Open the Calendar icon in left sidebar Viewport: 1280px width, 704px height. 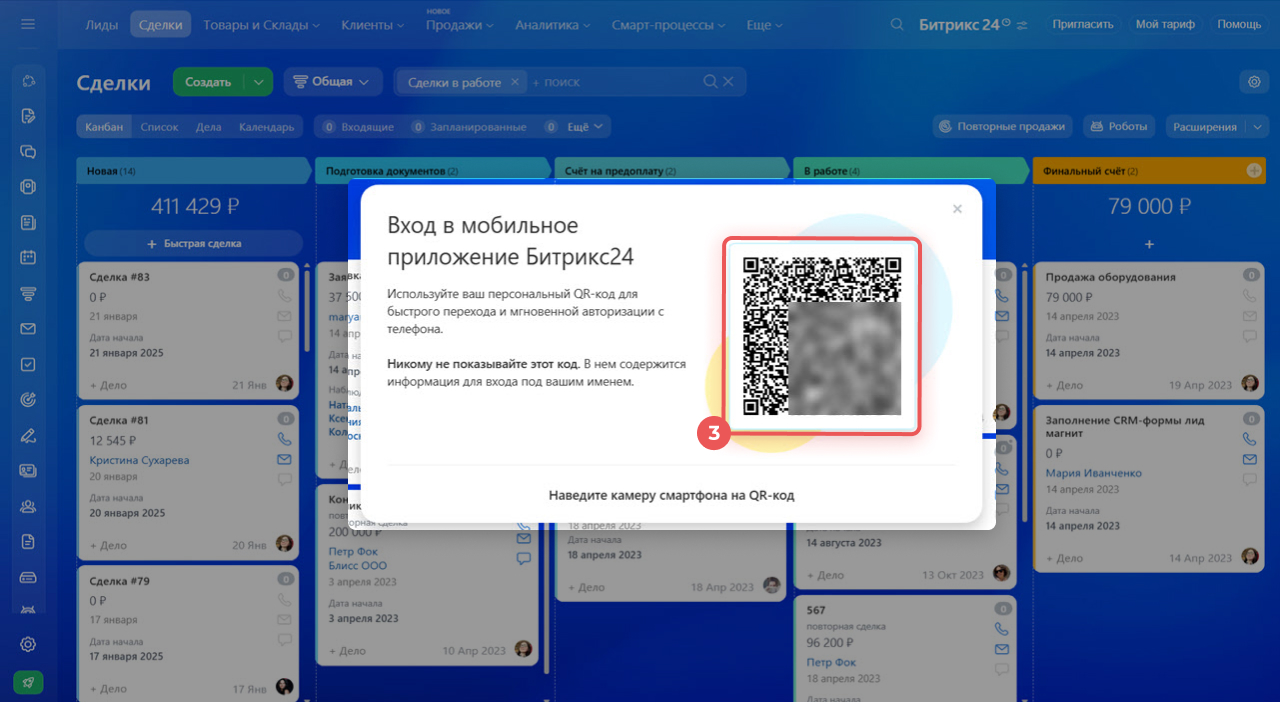[28, 257]
